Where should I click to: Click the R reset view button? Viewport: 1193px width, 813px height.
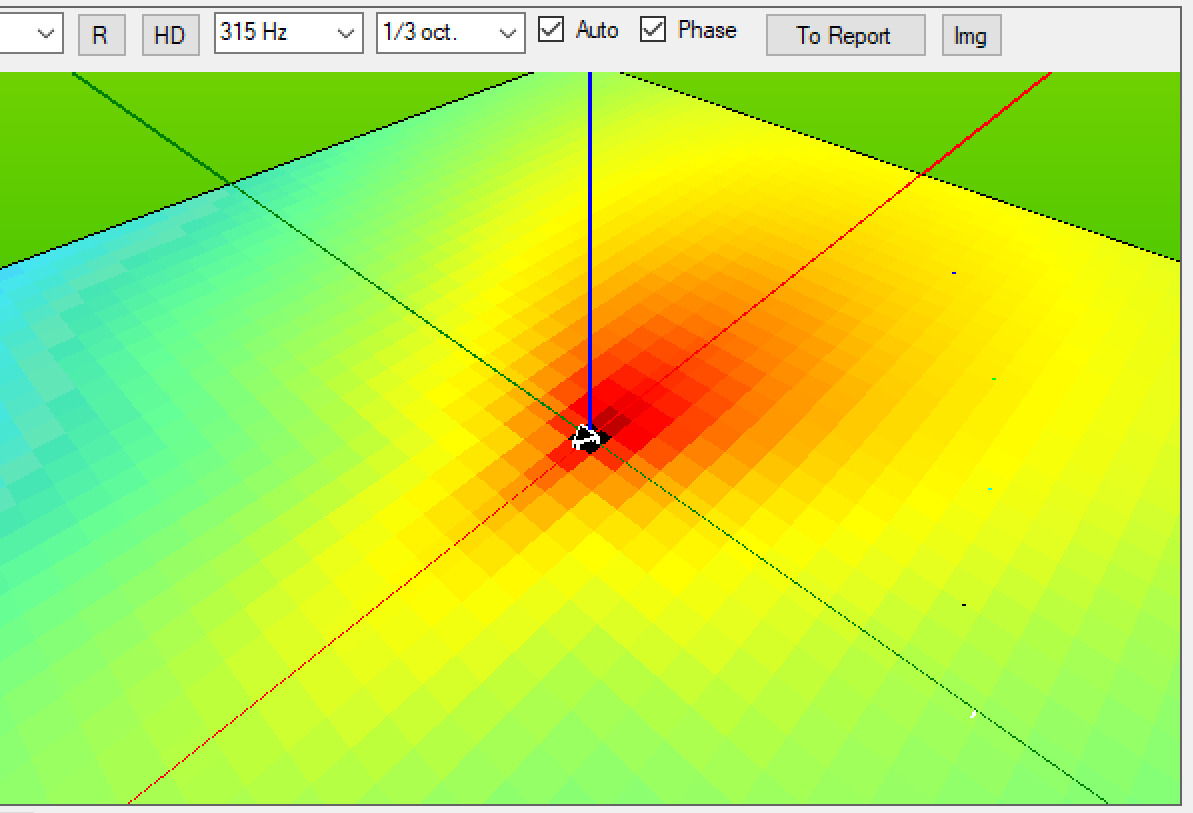tap(101, 35)
